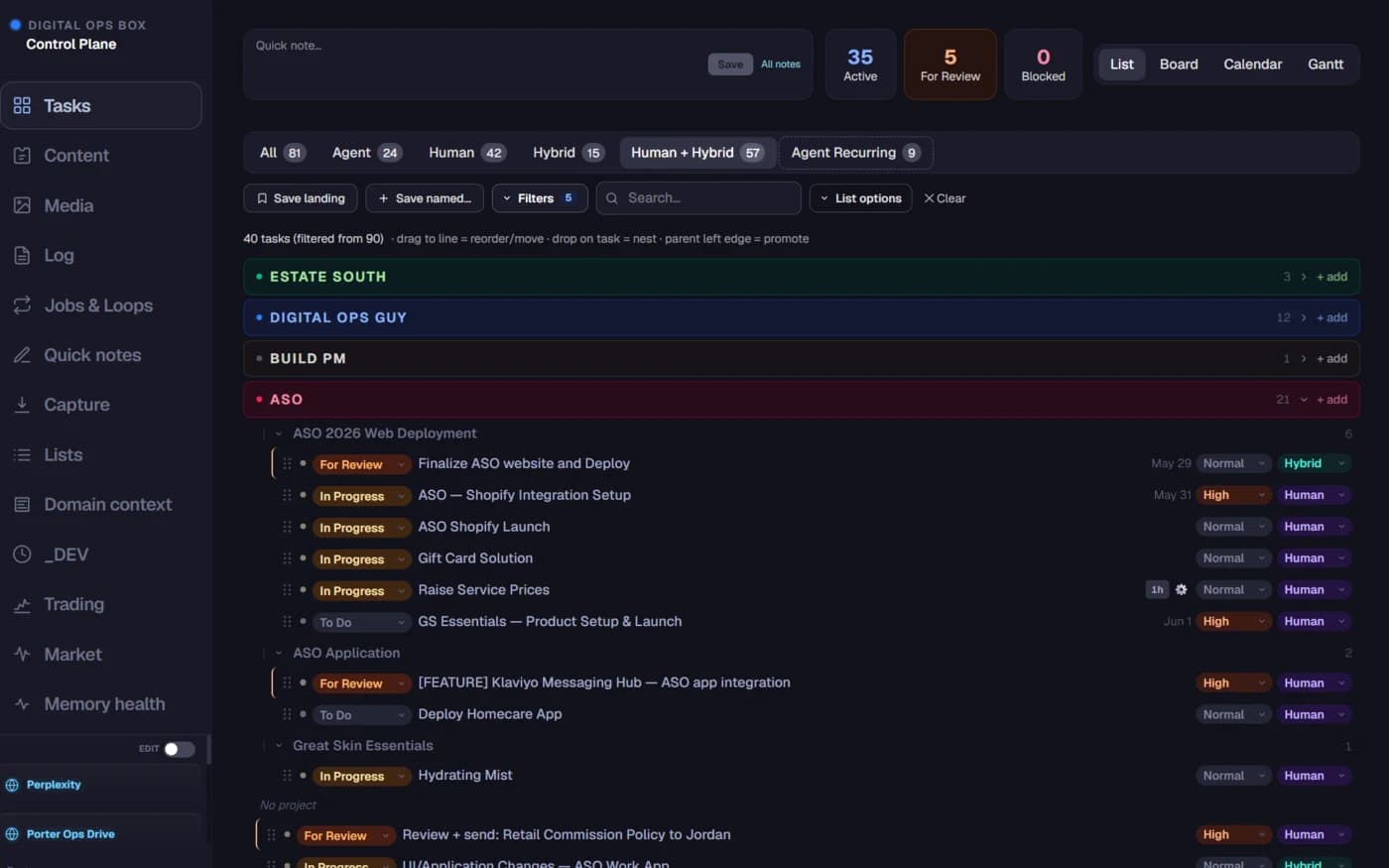Click the 1h badge on Raise Service Prices
Screen dimensions: 1389x868
pos(1157,589)
